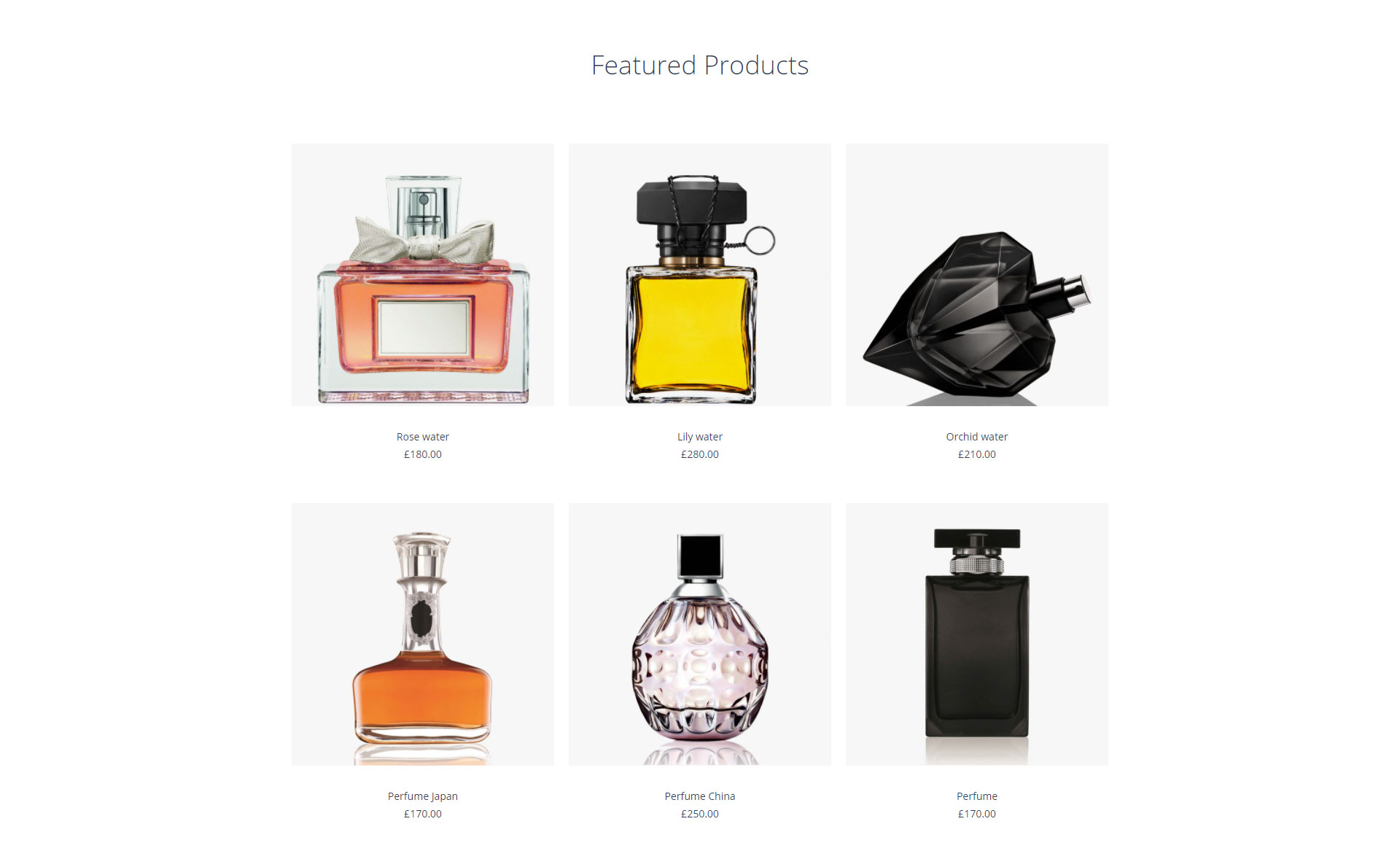Image resolution: width=1400 pixels, height=859 pixels.
Task: Select the £250.00 Perfume China price
Action: [x=700, y=814]
